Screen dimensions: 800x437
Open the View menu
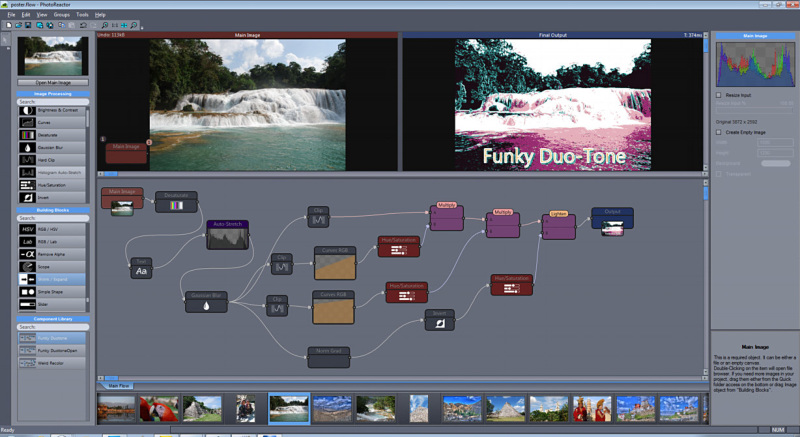pos(42,15)
